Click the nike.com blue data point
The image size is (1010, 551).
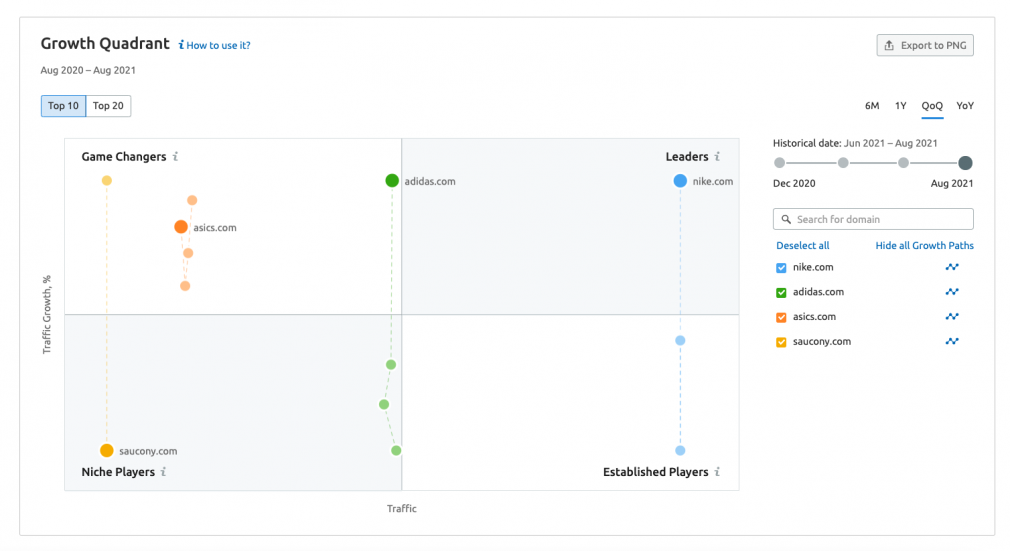click(680, 181)
